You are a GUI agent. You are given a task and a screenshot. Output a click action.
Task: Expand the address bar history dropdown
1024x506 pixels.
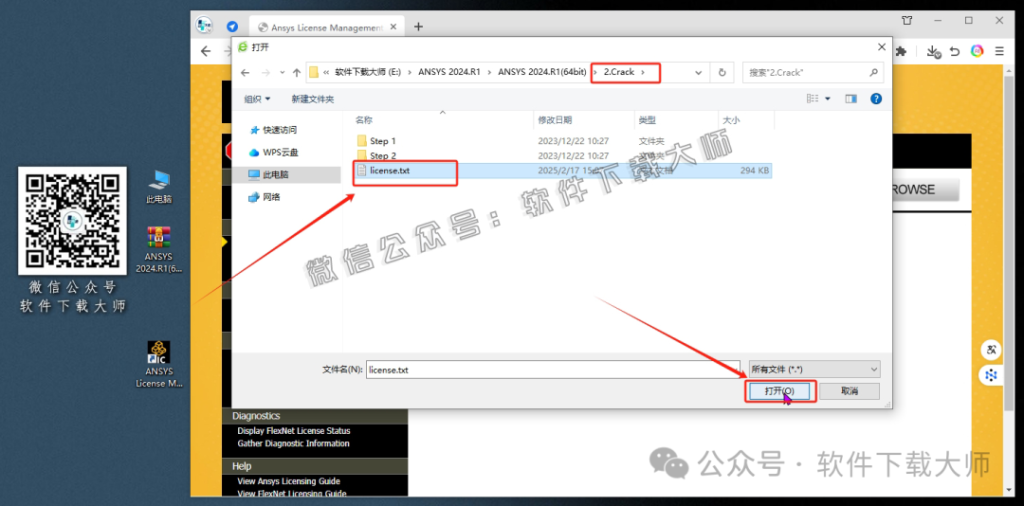(x=699, y=72)
